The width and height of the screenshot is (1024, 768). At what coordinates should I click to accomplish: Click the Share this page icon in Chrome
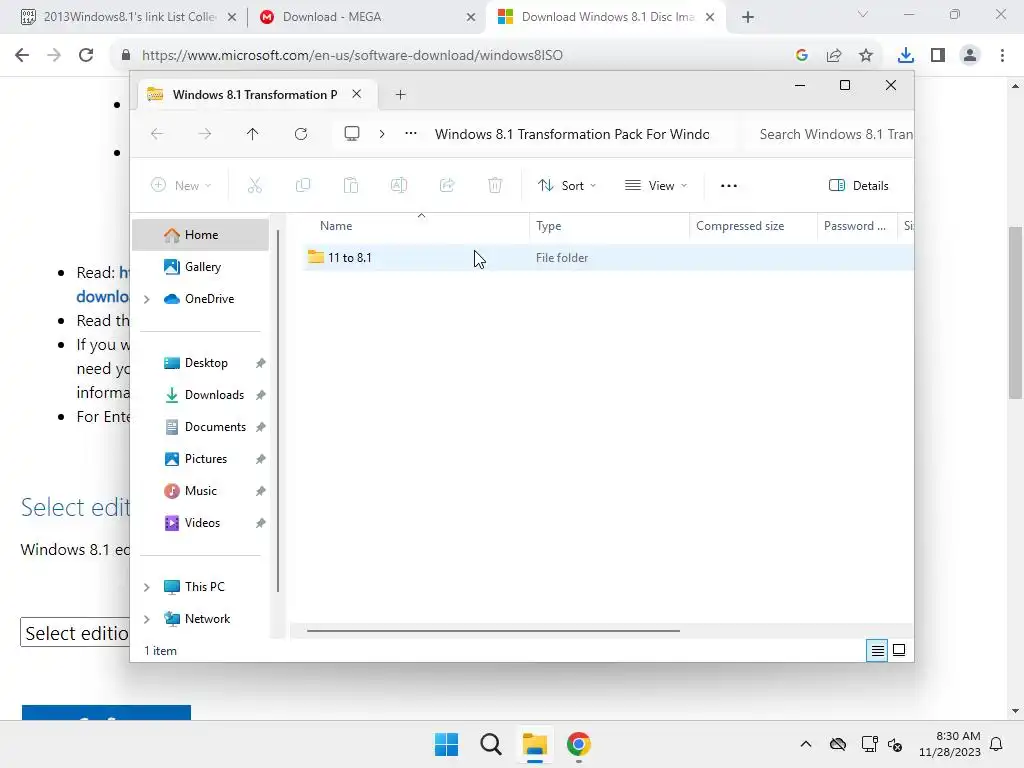[834, 55]
